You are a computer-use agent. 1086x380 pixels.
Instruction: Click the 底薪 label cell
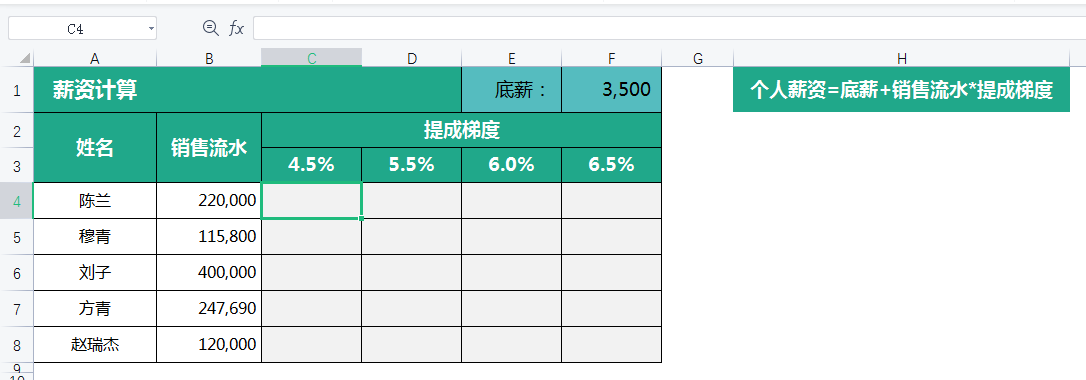pos(512,90)
